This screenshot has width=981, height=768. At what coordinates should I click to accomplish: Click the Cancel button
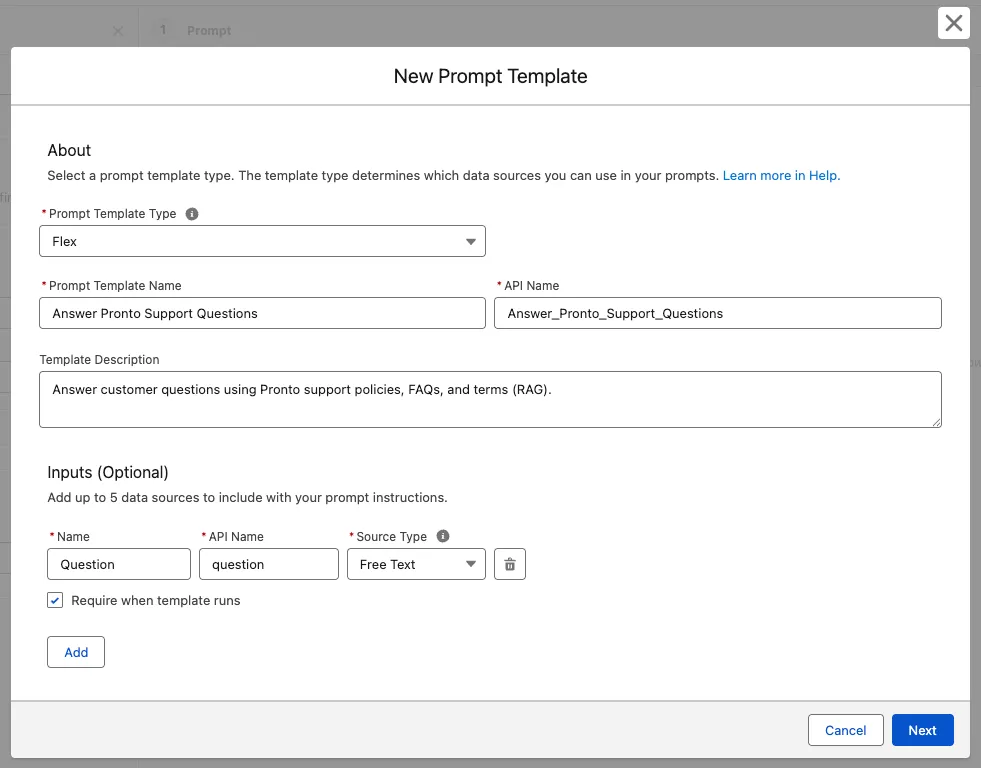(x=845, y=730)
